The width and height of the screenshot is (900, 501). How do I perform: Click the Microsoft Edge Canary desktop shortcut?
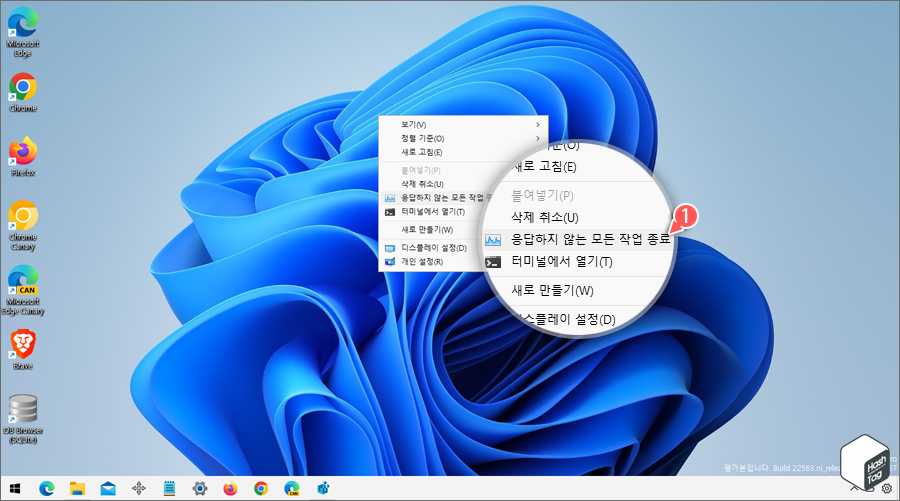[23, 290]
